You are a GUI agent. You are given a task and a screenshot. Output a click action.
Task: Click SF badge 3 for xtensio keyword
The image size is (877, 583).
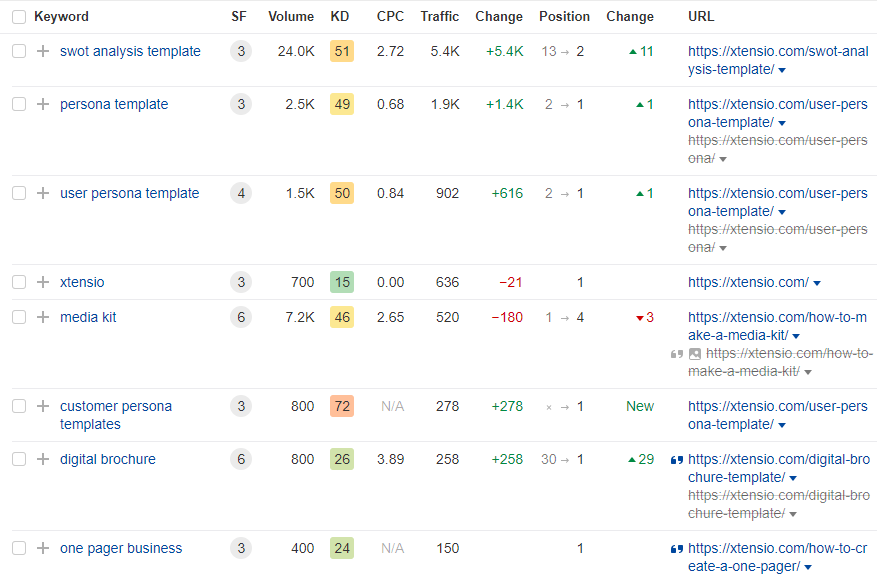point(241,283)
